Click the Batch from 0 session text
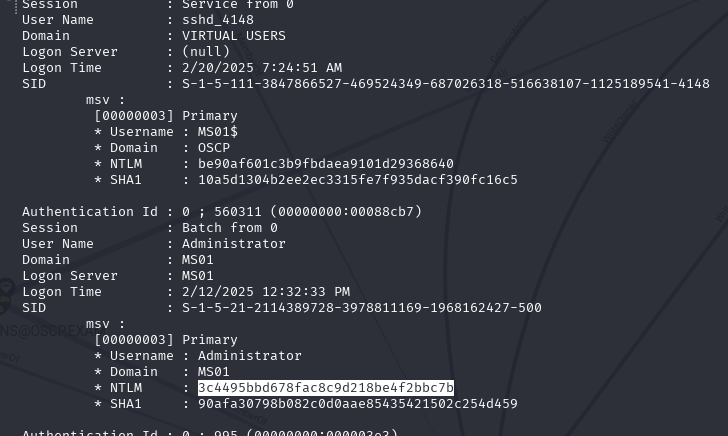This screenshot has height=436, width=728. click(230, 228)
